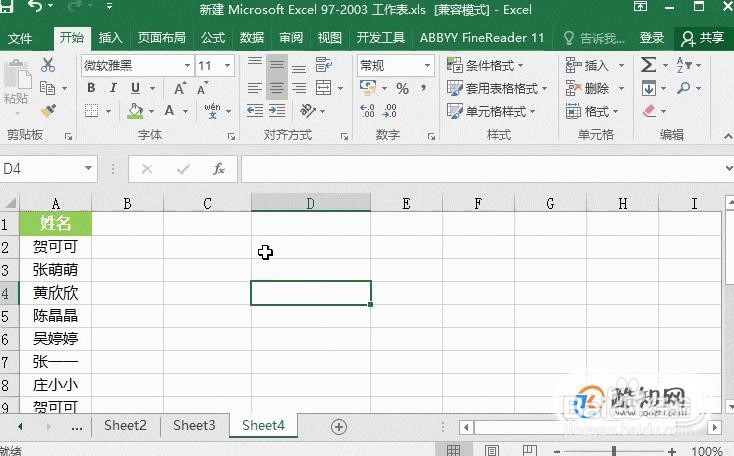Open number format dropdown 常规
The width and height of the screenshot is (734, 456).
pyautogui.click(x=427, y=66)
